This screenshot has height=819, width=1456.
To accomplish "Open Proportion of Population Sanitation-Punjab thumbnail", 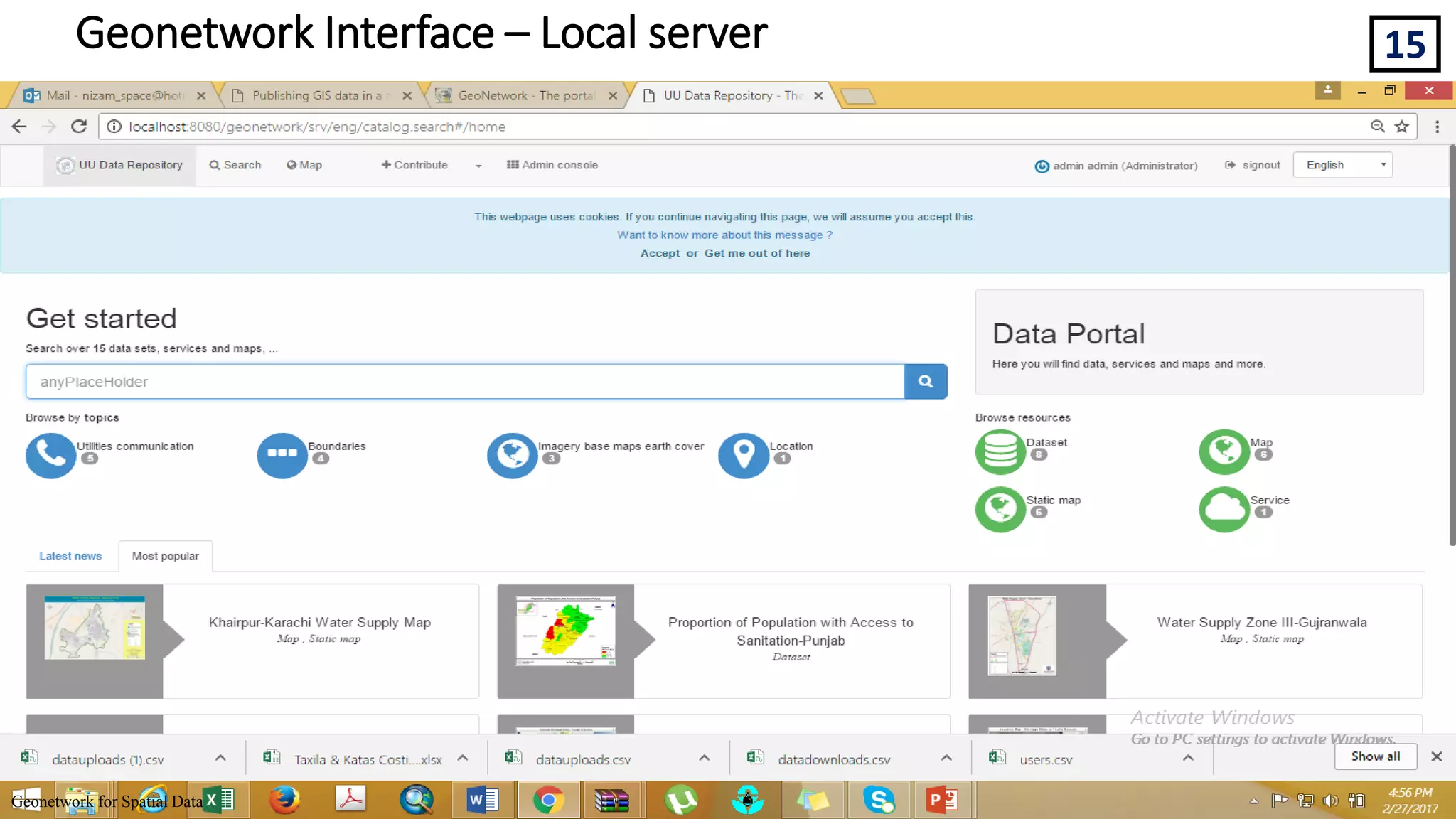I will tap(566, 631).
